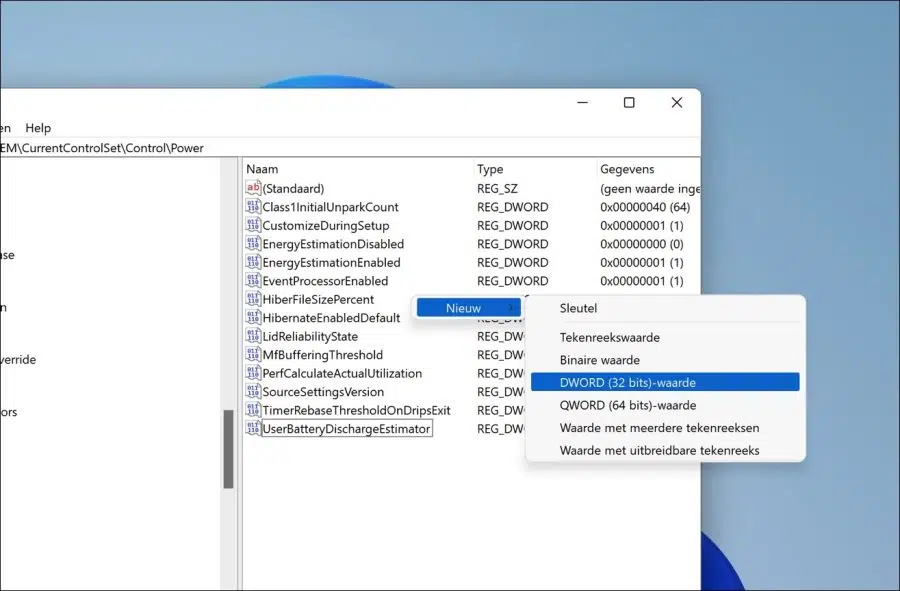Close the Registry Editor window
The image size is (900, 591).
[x=677, y=102]
